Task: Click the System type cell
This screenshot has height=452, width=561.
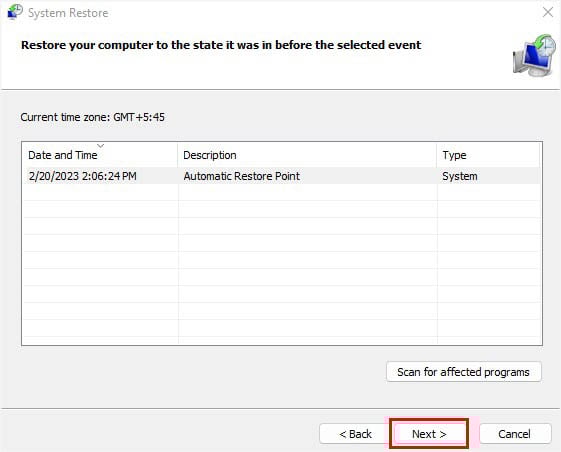Action: click(460, 176)
